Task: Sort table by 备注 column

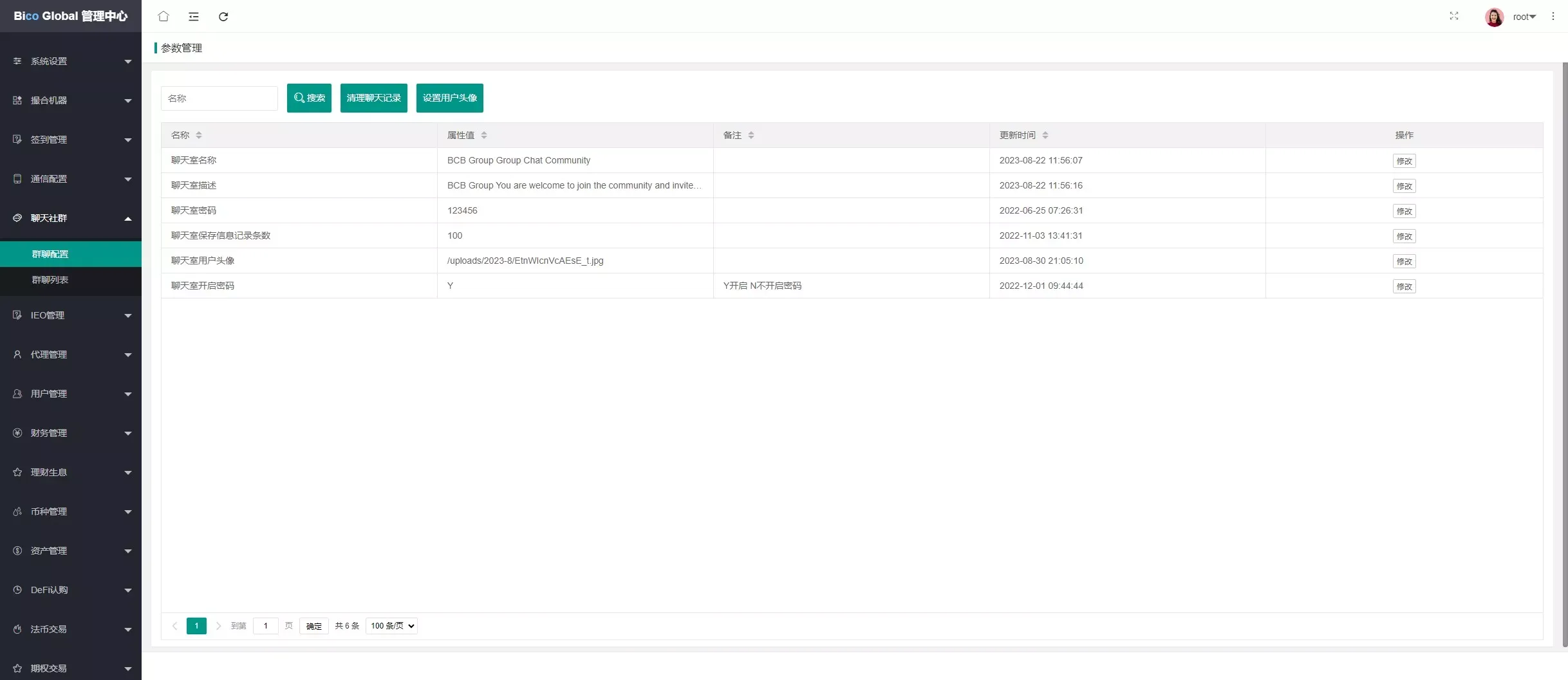Action: 751,135
